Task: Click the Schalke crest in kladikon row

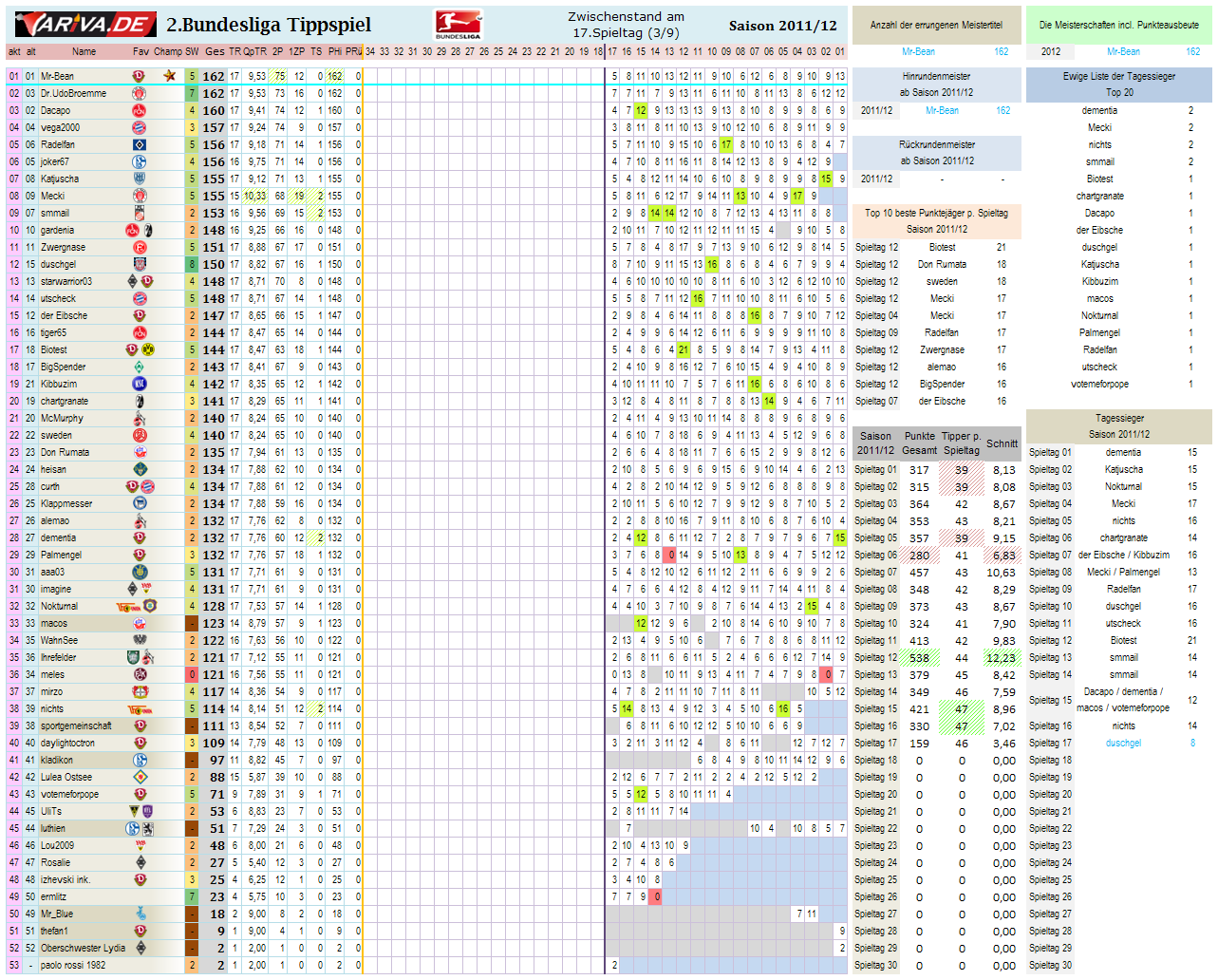Action: pyautogui.click(x=139, y=760)
